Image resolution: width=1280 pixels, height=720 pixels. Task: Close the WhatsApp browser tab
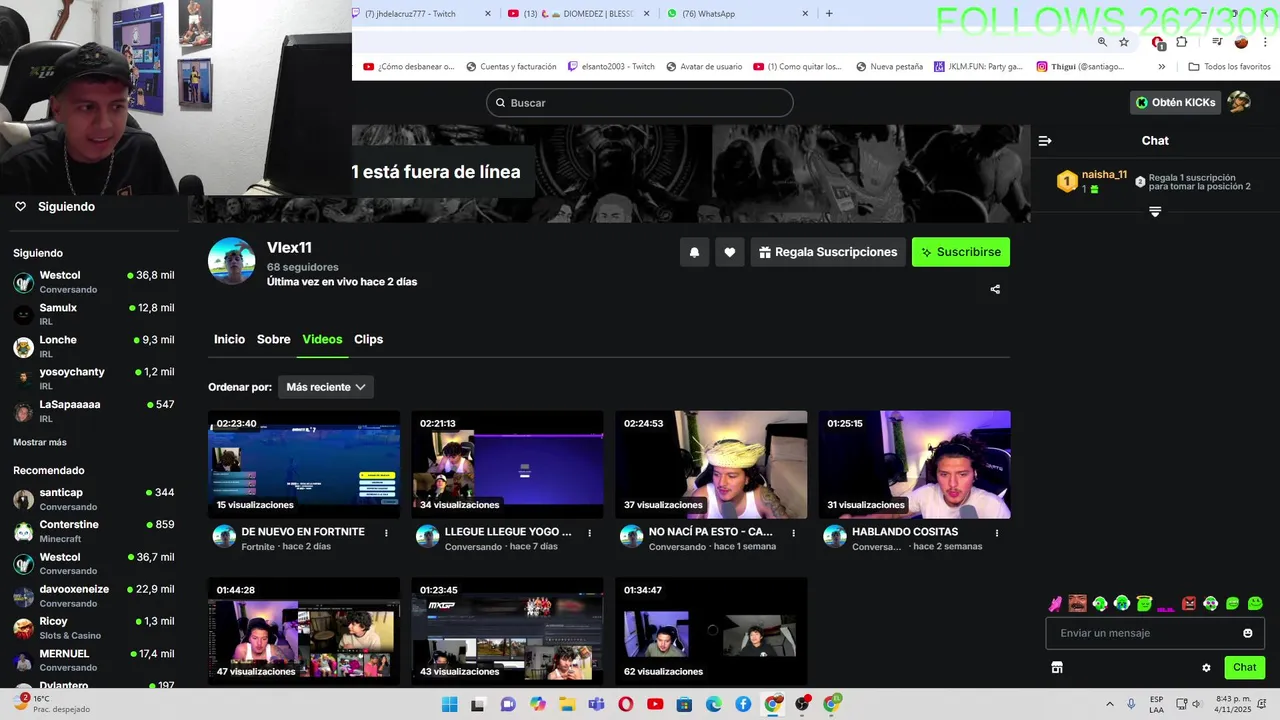(x=805, y=14)
